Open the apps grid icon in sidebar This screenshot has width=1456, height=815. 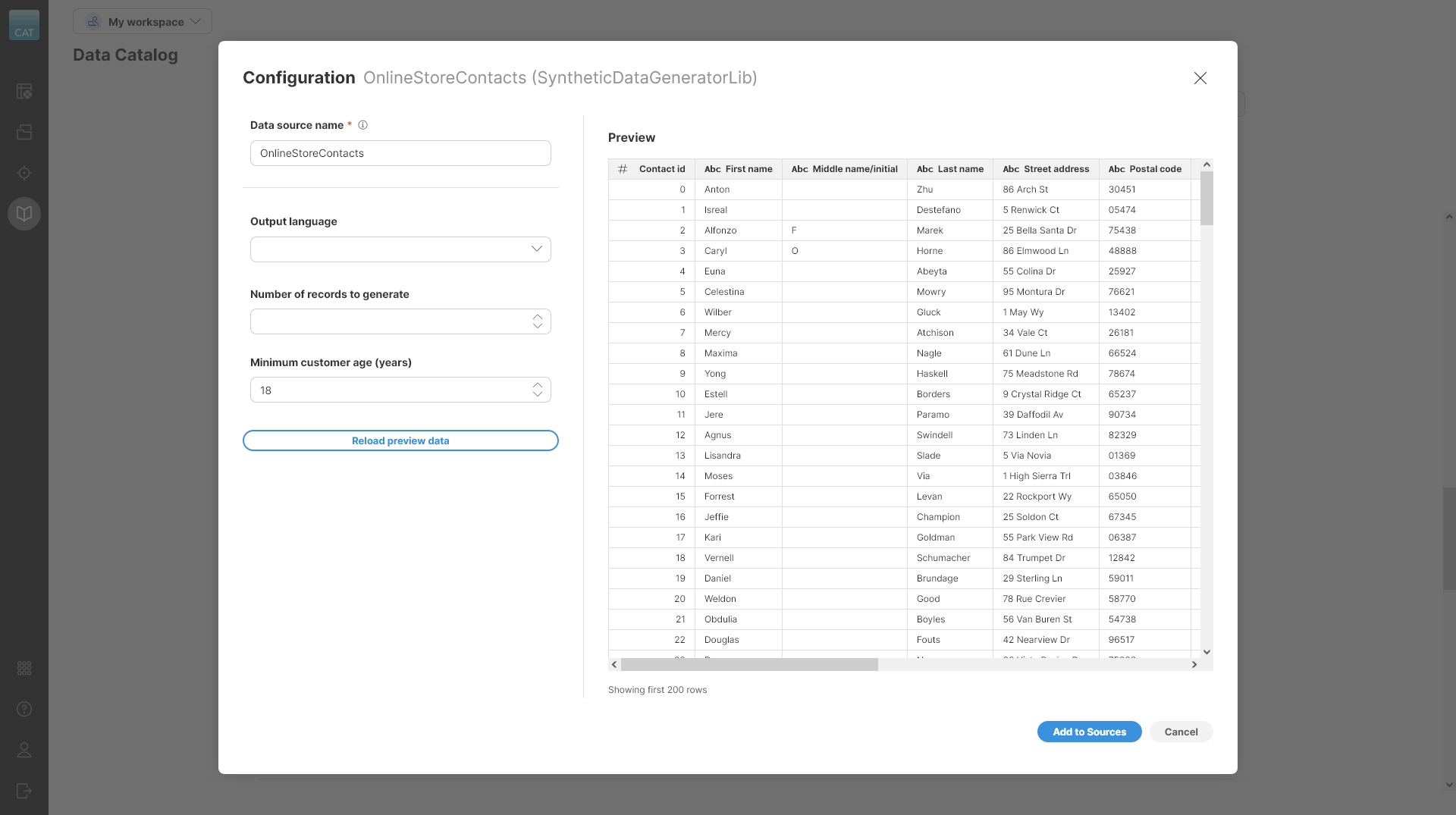click(x=24, y=668)
